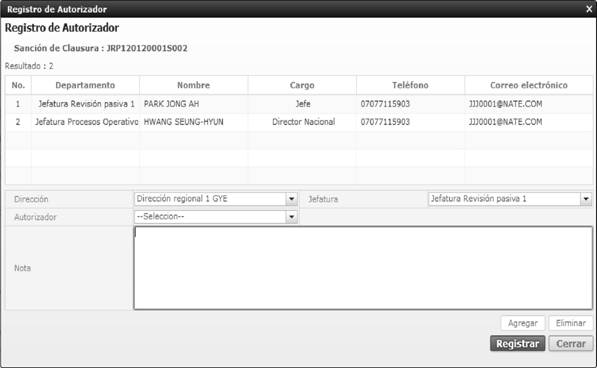Focus the Nota text area
This screenshot has height=368, width=597.
click(x=363, y=268)
